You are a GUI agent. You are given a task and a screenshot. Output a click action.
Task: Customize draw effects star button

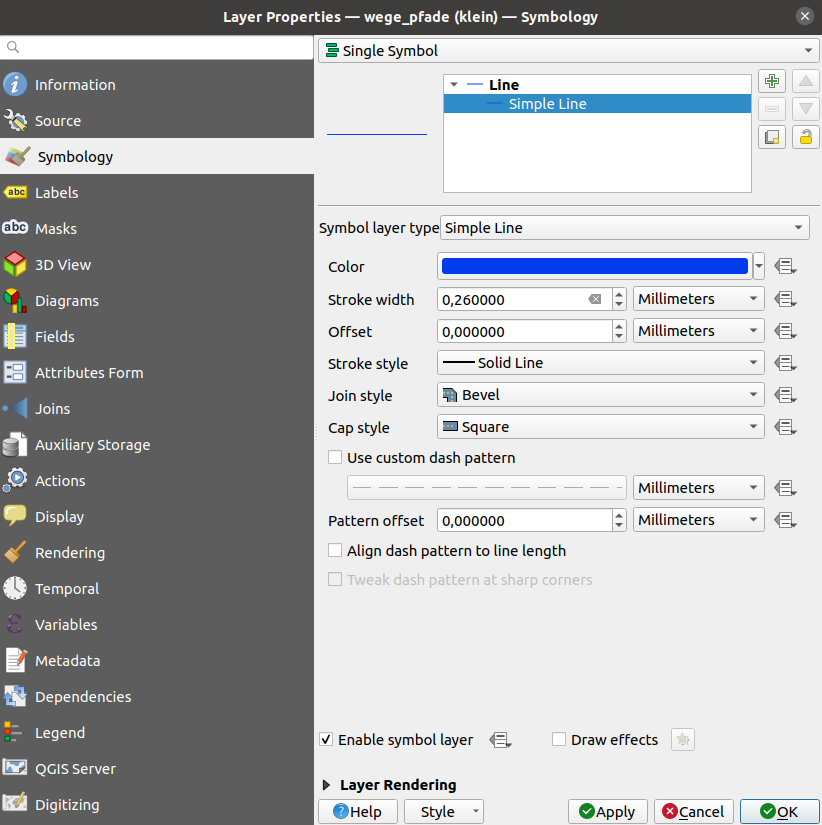(683, 740)
